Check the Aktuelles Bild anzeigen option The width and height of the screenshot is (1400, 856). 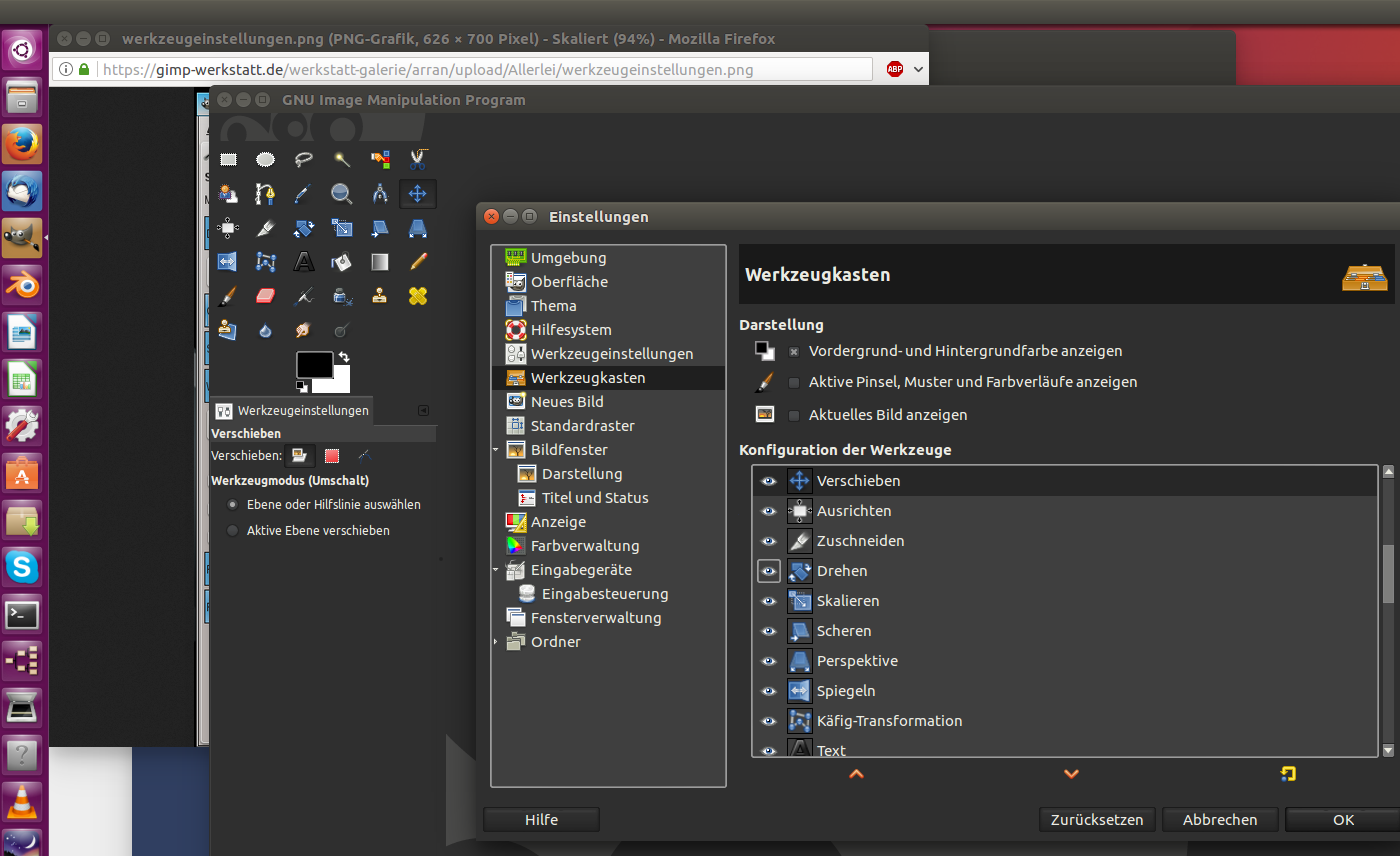point(794,415)
